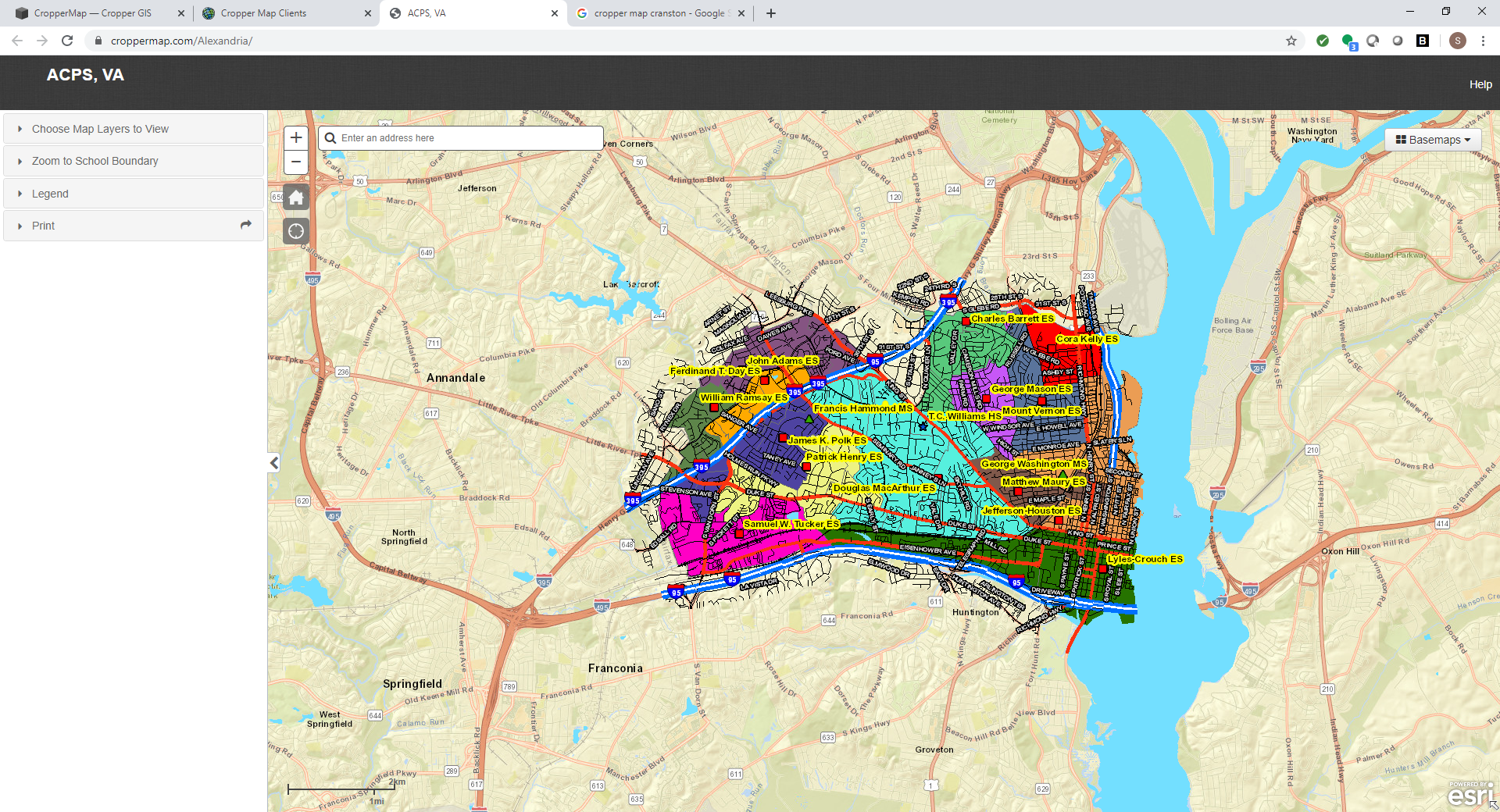Click the Matthew Maury ES label
This screenshot has width=1500, height=812.
(1044, 482)
